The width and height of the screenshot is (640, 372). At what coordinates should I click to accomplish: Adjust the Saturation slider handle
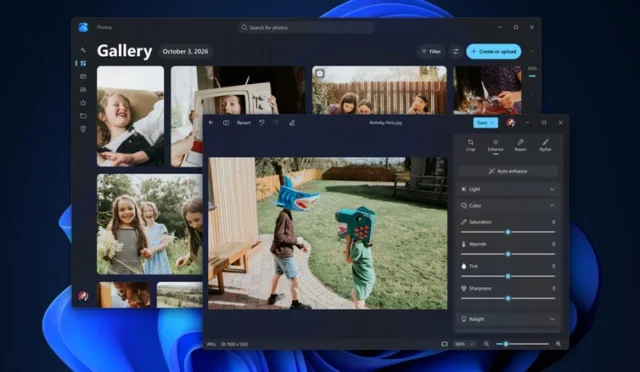[x=508, y=232]
